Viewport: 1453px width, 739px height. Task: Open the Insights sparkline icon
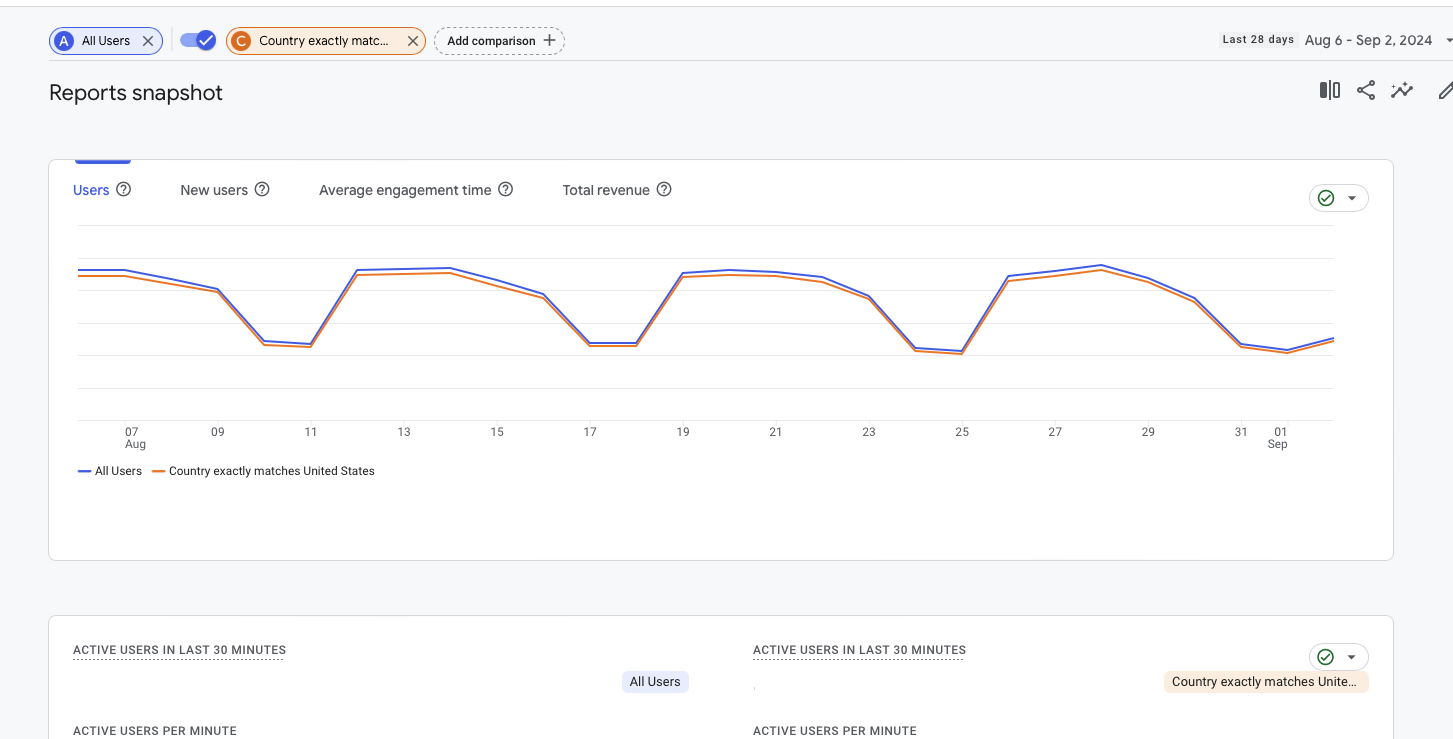1402,91
